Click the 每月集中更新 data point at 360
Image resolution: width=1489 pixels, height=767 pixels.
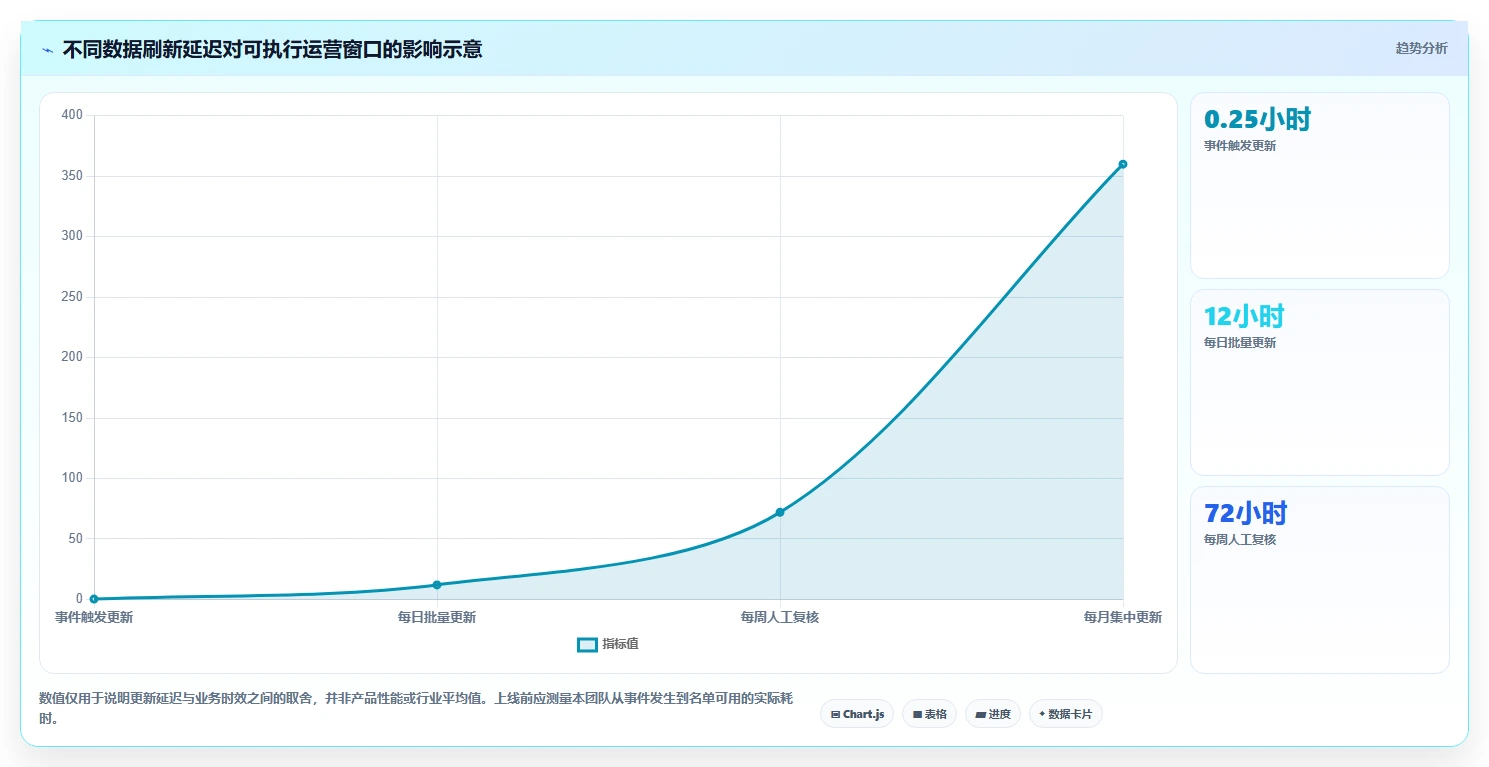point(1123,164)
